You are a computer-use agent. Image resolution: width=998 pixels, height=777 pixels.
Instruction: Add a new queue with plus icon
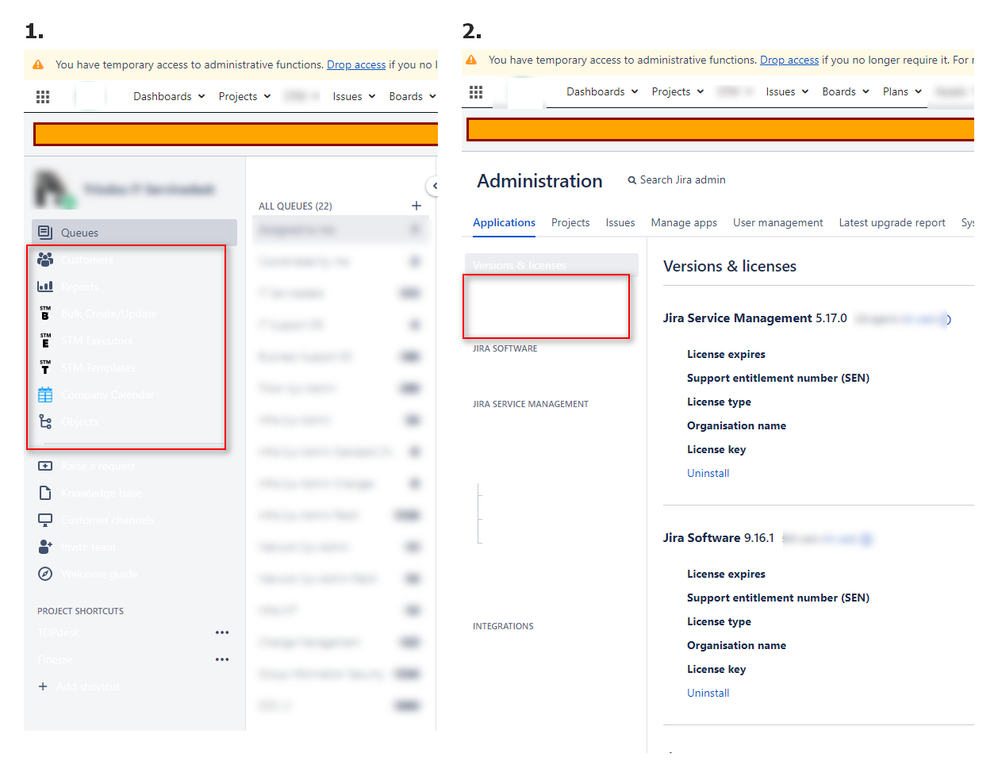pyautogui.click(x=416, y=206)
